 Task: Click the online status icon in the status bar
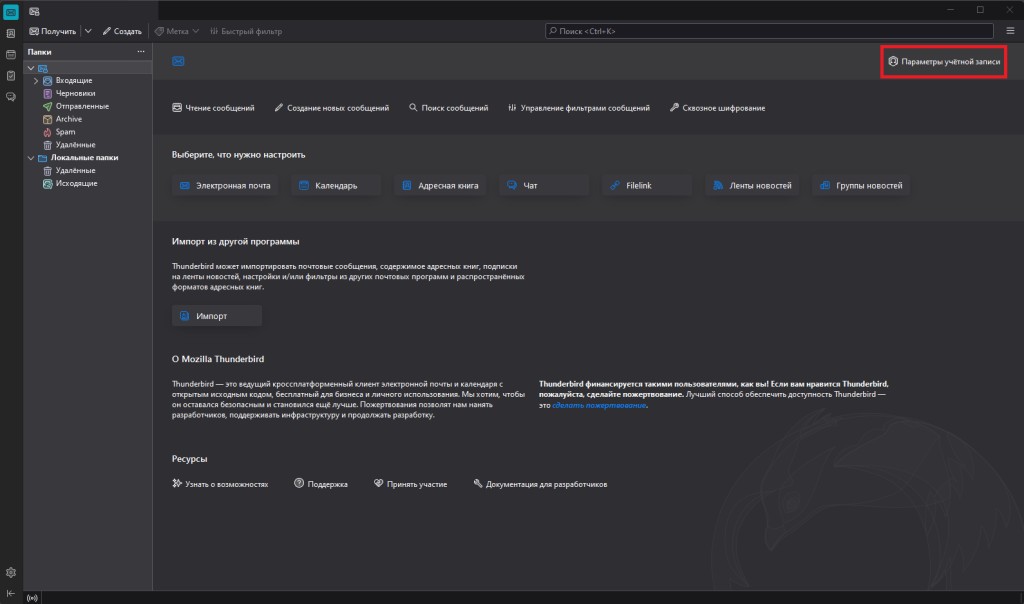[32, 597]
